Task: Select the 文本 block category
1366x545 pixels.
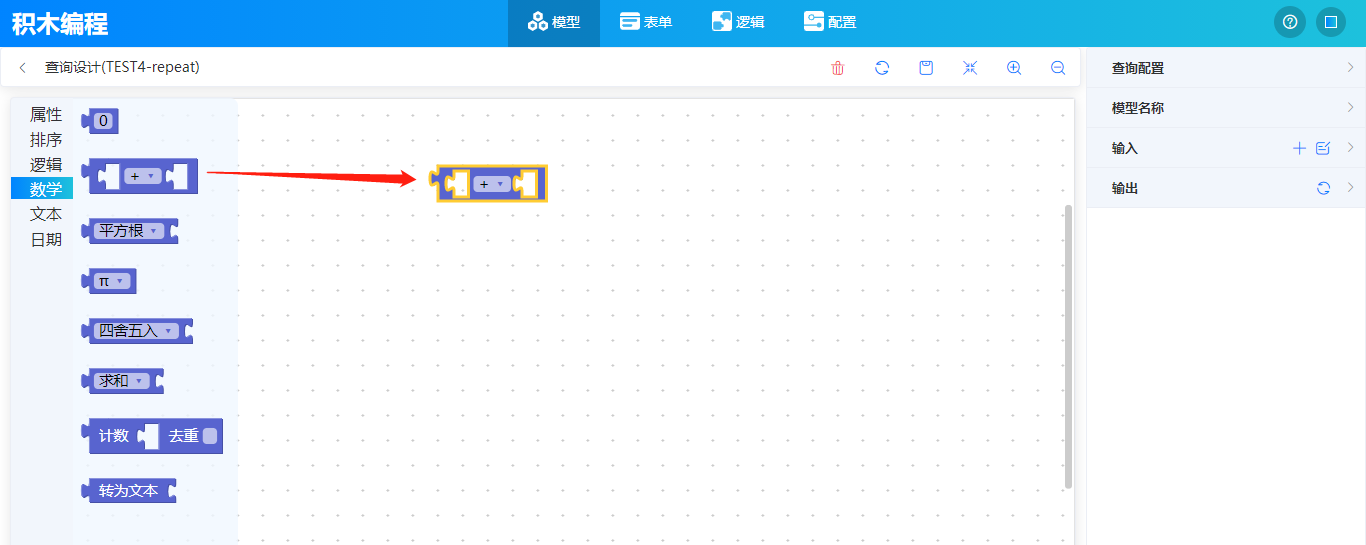Action: pos(46,214)
